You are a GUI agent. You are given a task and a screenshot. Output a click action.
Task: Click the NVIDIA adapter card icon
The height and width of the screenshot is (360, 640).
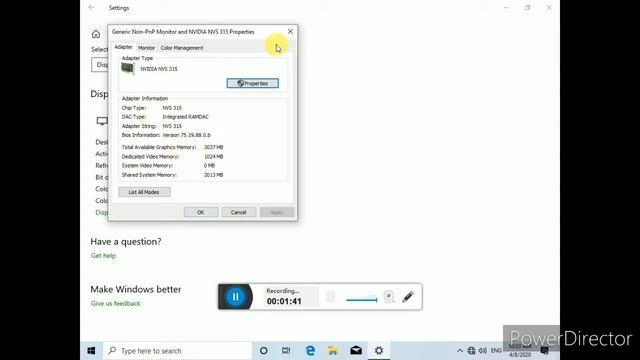[128, 69]
